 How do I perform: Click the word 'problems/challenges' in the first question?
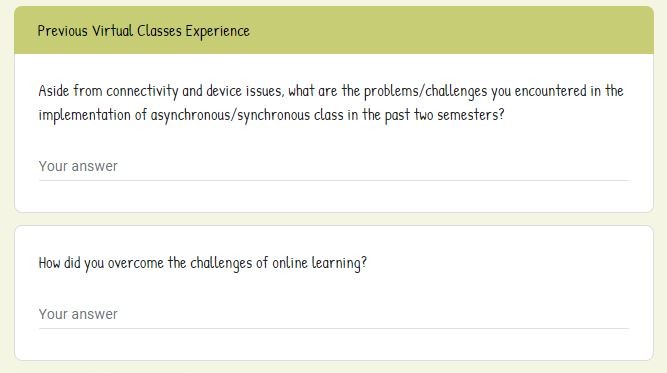(425, 91)
